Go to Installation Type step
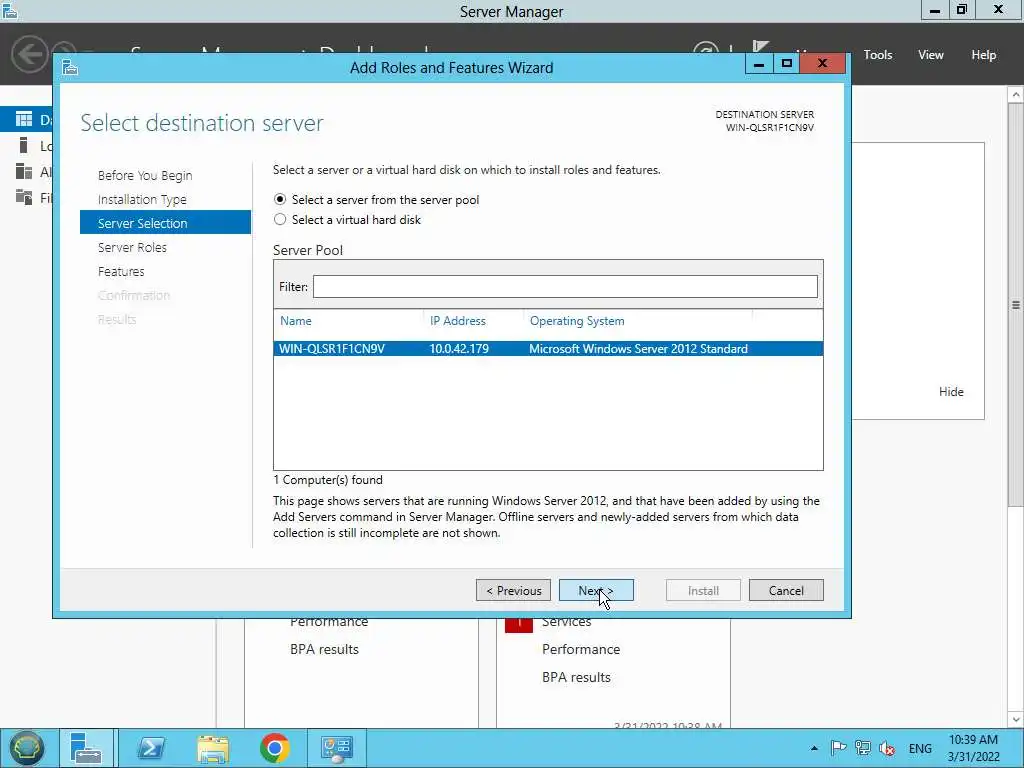The width and height of the screenshot is (1024, 768). point(142,199)
